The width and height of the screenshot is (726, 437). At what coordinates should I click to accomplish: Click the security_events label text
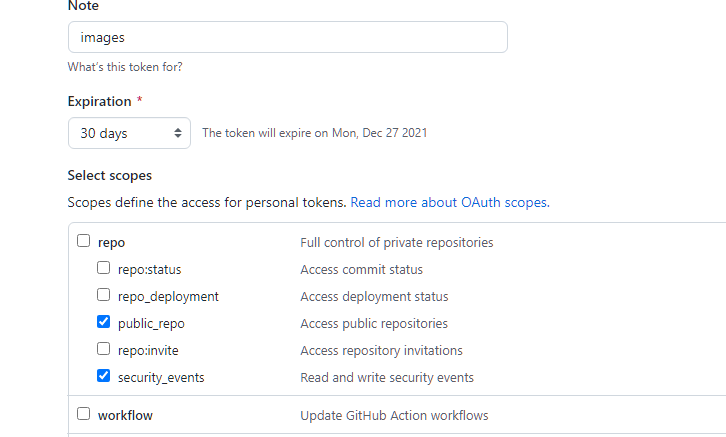coord(160,377)
